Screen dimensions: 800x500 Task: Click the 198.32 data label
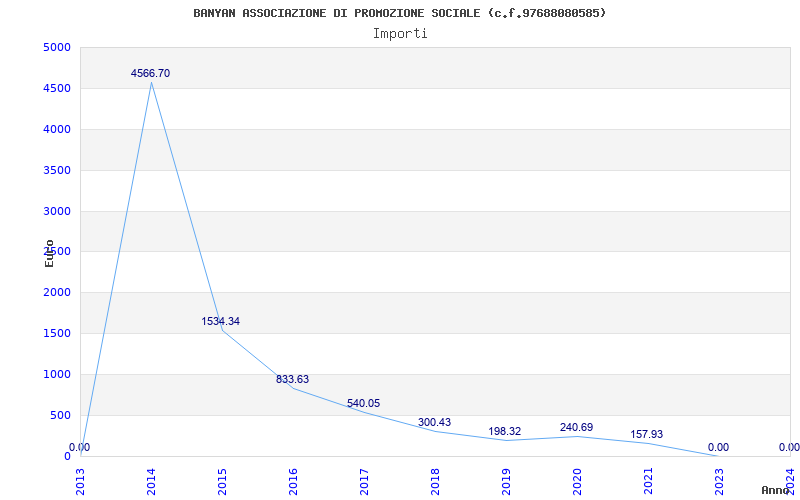pos(505,432)
